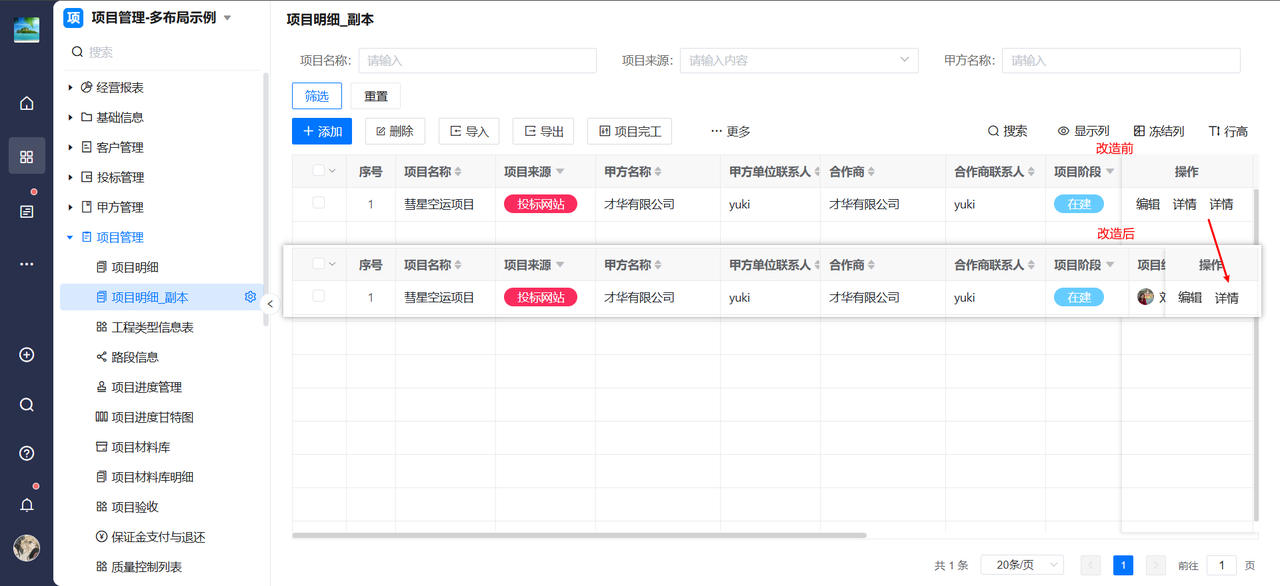Click the help question mark icon
1280x586 pixels.
coord(27,453)
